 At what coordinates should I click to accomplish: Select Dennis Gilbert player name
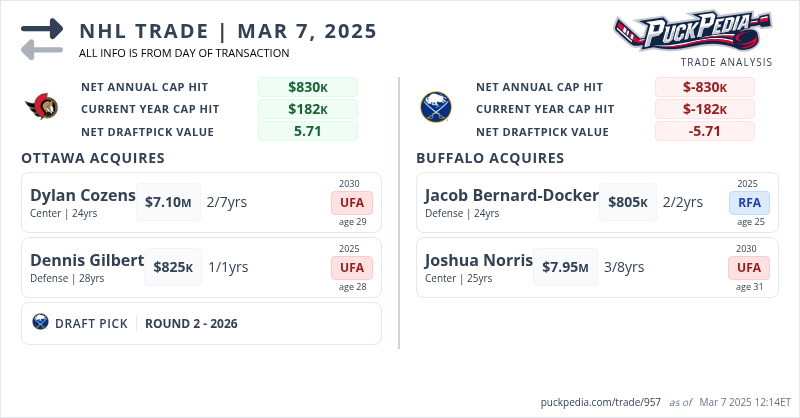(x=87, y=260)
